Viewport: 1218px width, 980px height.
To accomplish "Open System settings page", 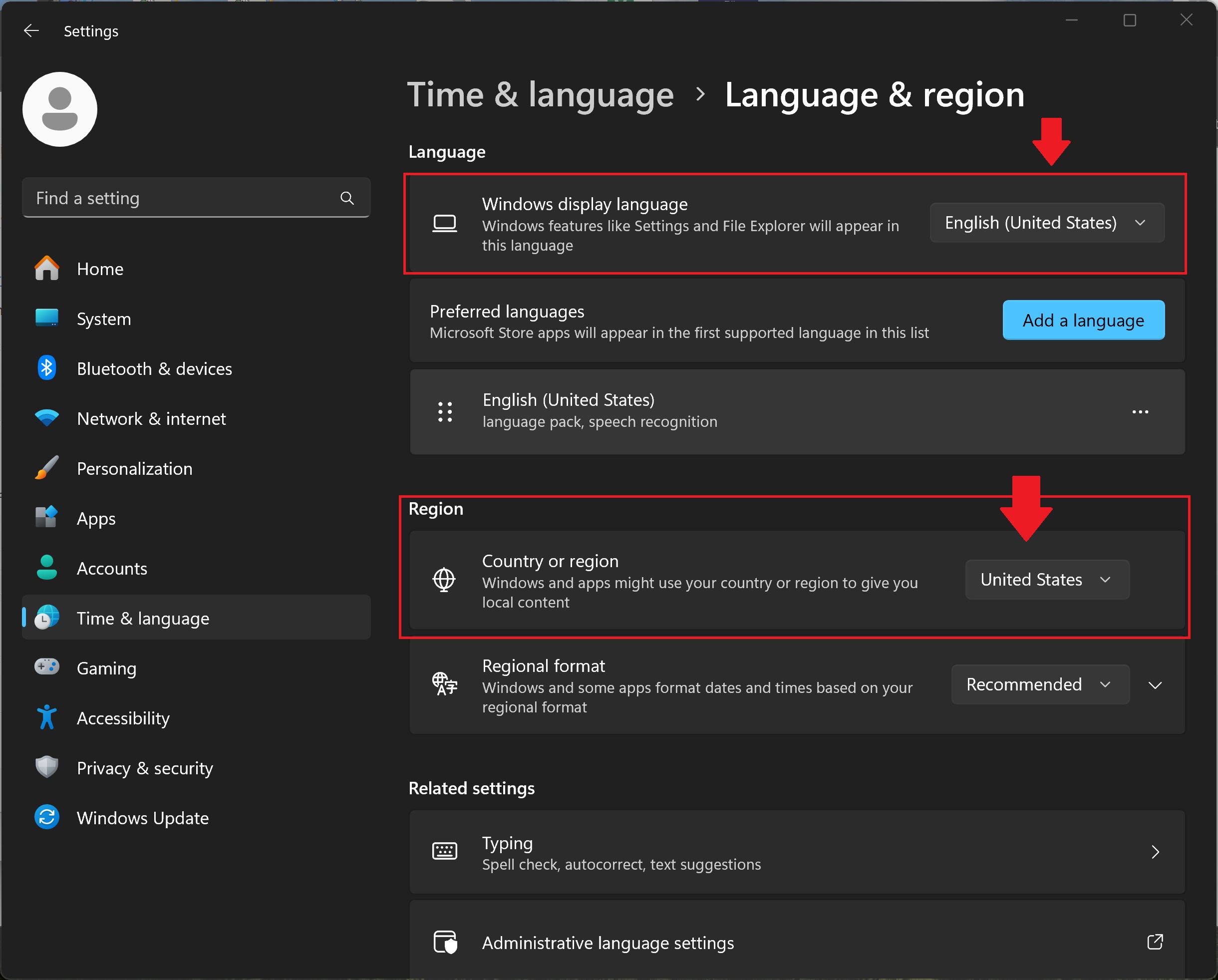I will click(x=196, y=319).
